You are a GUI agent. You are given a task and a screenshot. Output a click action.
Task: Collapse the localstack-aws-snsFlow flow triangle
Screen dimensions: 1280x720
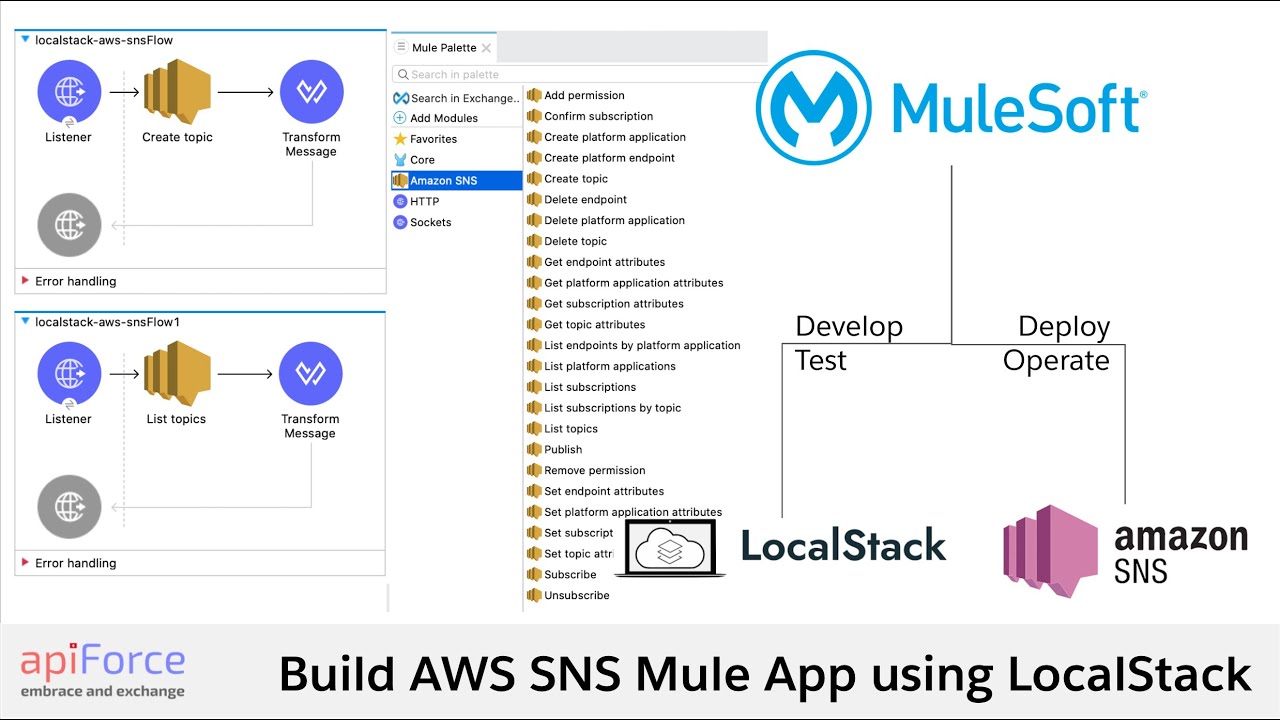tap(25, 40)
